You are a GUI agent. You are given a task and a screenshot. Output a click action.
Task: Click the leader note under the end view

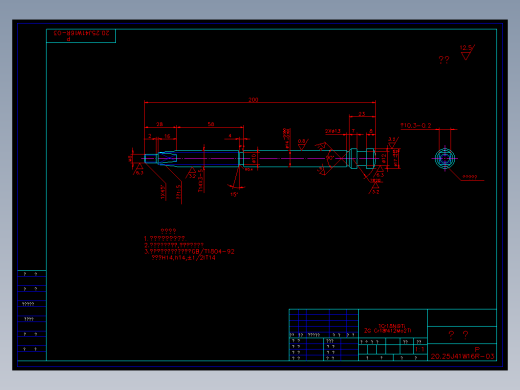pos(470,177)
